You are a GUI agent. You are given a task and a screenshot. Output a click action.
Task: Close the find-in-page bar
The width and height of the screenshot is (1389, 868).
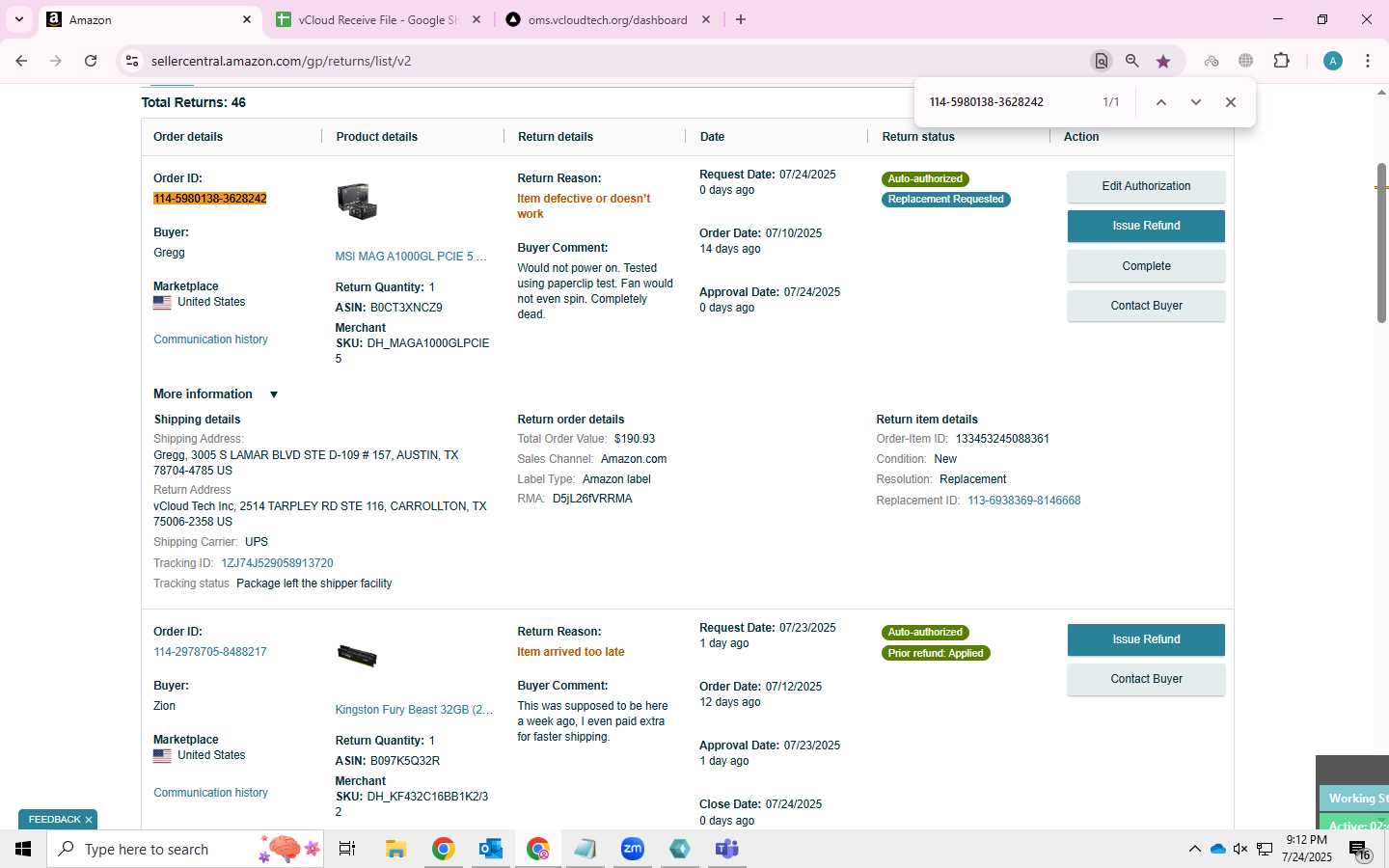(x=1231, y=102)
